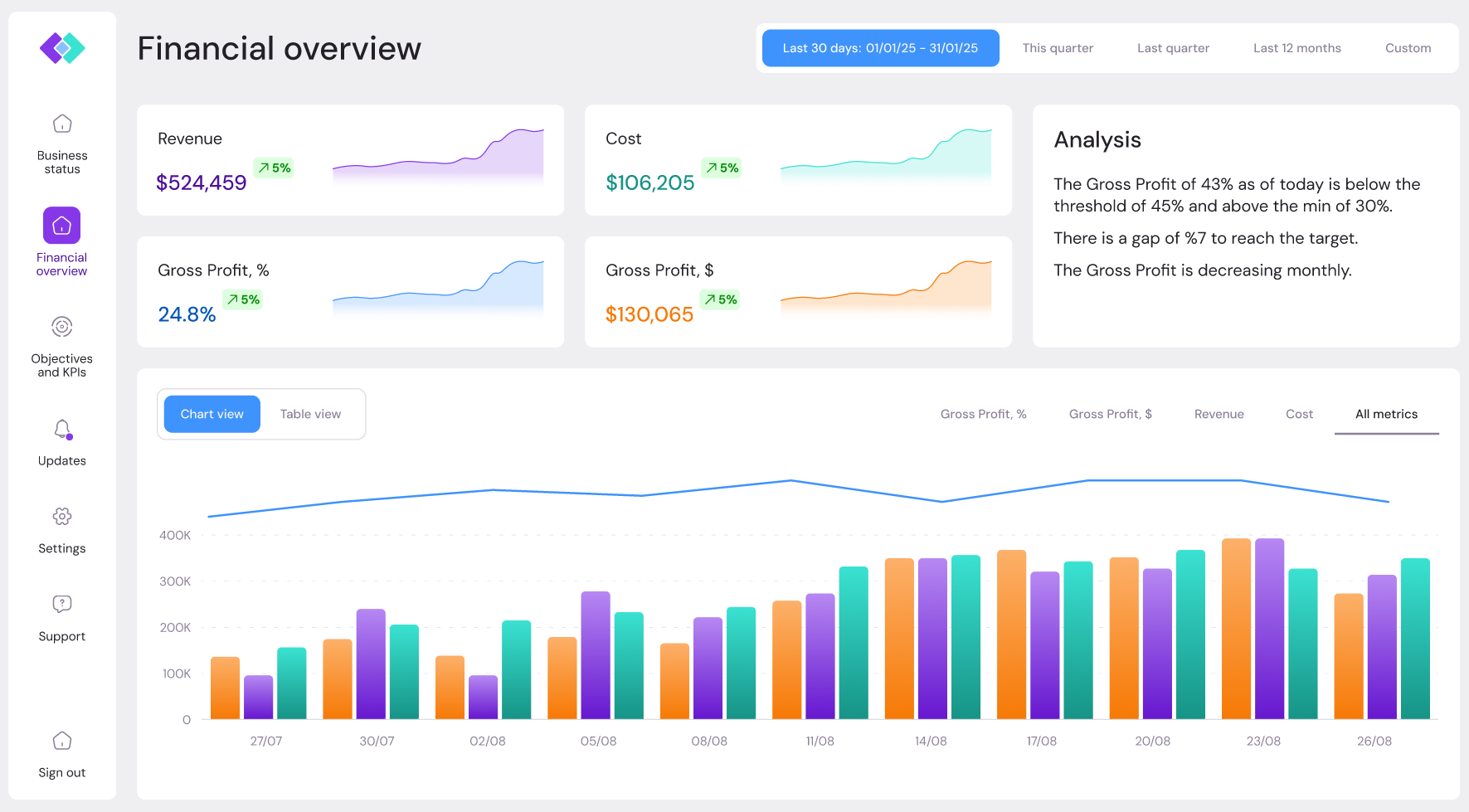Filter chart by Gross Profit, % tab
The height and width of the screenshot is (812, 1469).
[x=983, y=414]
